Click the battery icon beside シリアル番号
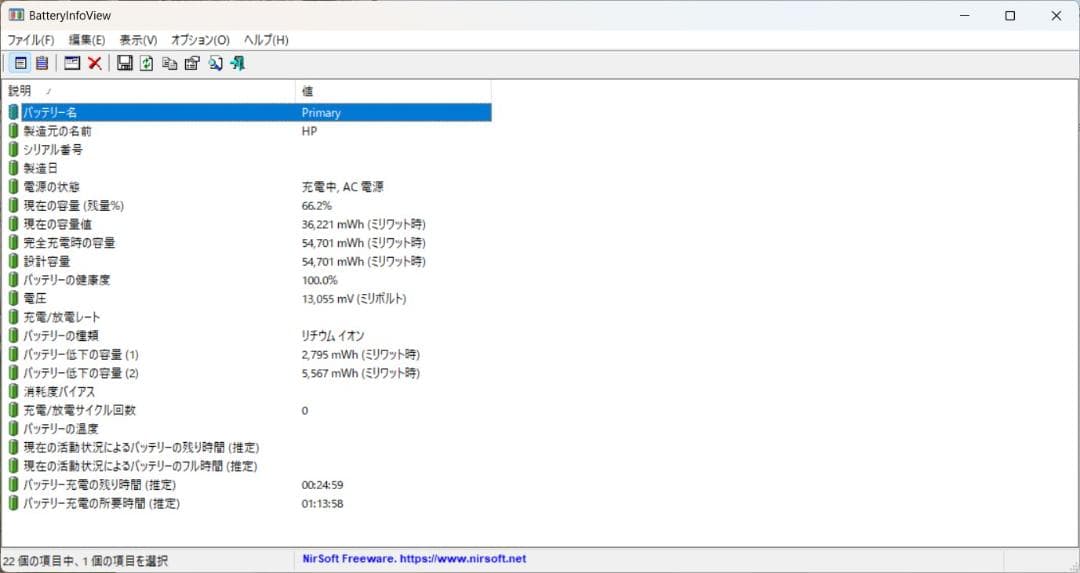 [13, 149]
